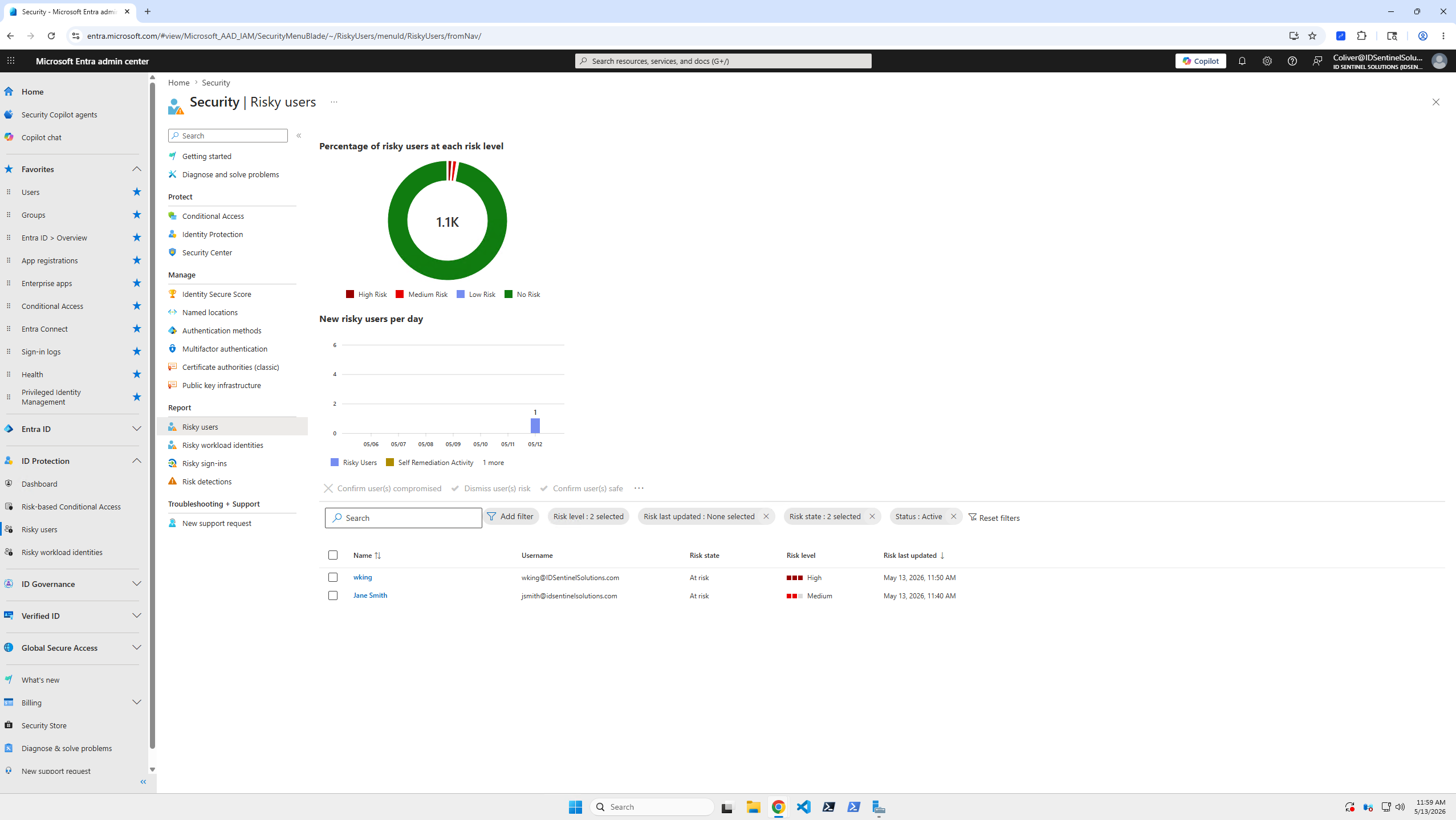Open Named locations

tap(210, 312)
